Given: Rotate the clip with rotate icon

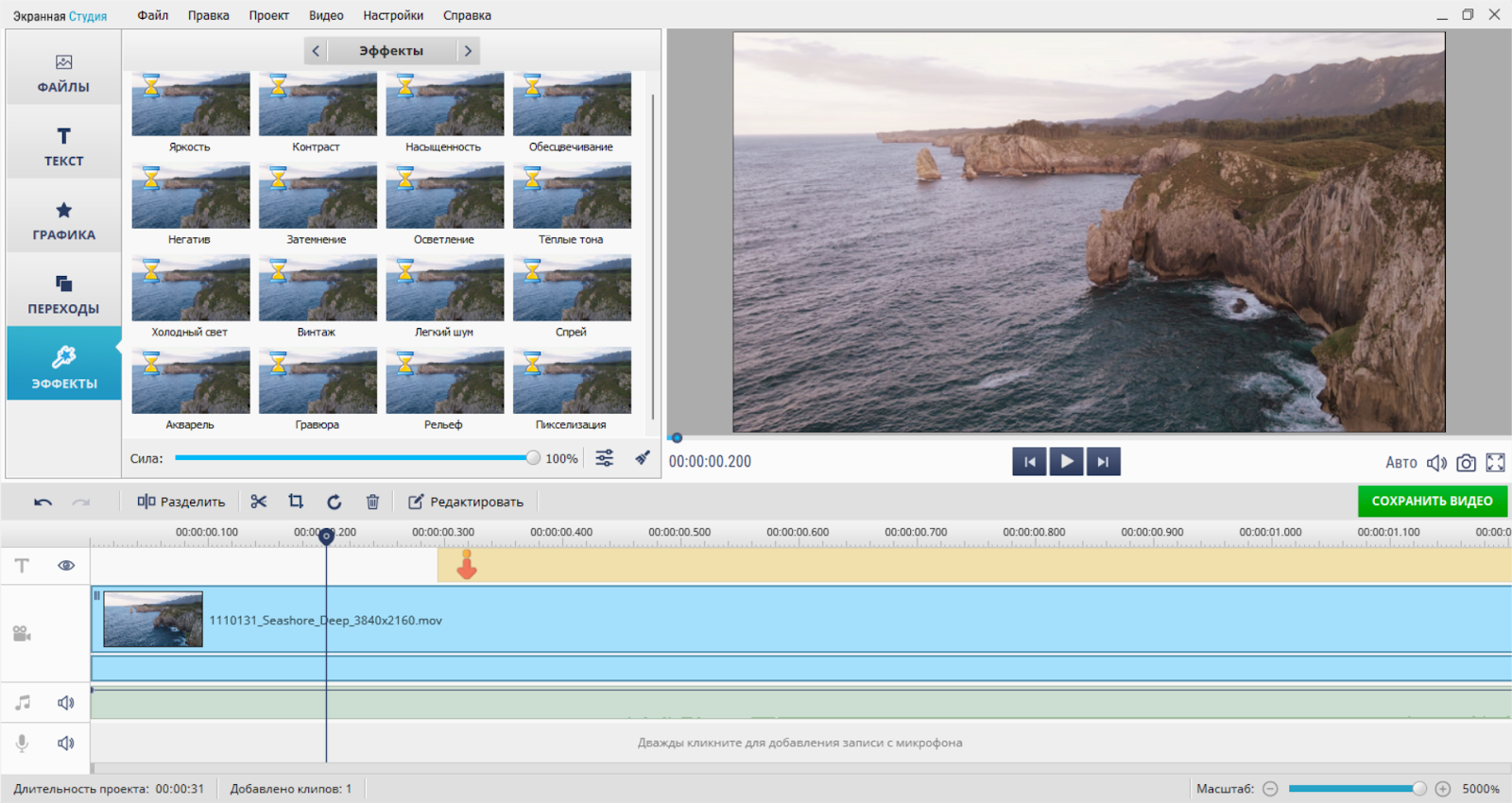Looking at the screenshot, I should 335,502.
